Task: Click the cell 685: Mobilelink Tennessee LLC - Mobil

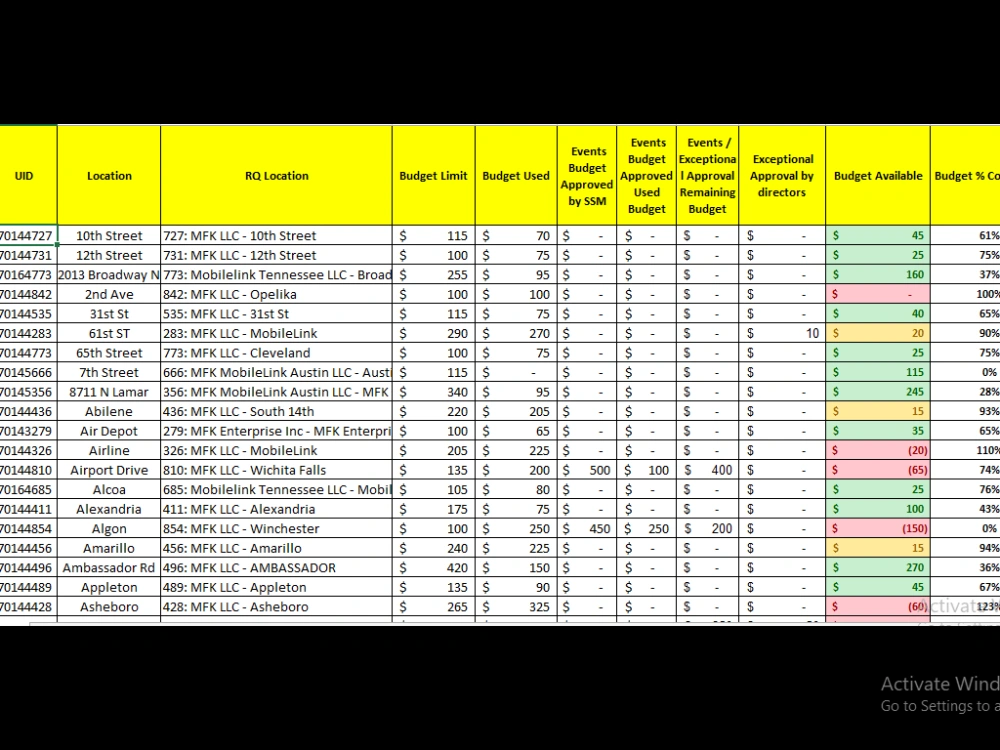Action: click(x=276, y=490)
